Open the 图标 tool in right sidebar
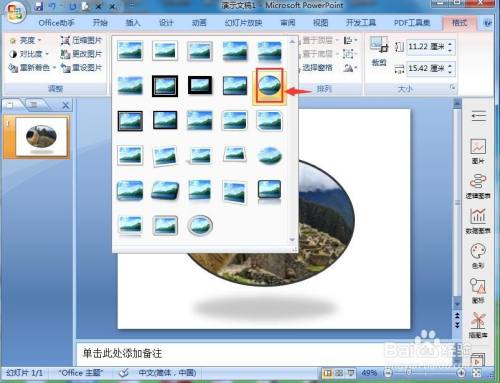The height and width of the screenshot is (383, 500). click(478, 291)
